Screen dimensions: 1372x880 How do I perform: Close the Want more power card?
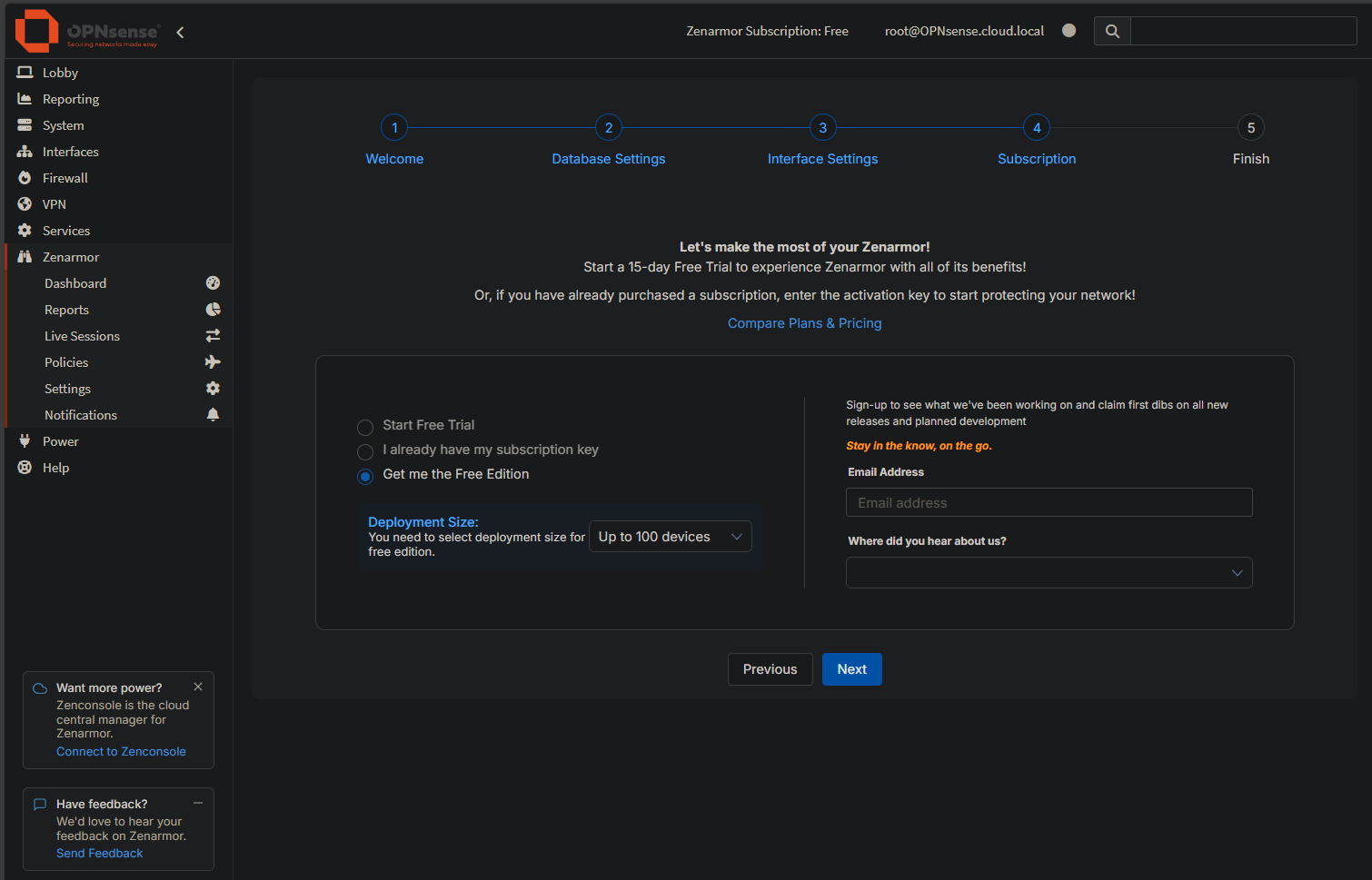click(x=198, y=687)
